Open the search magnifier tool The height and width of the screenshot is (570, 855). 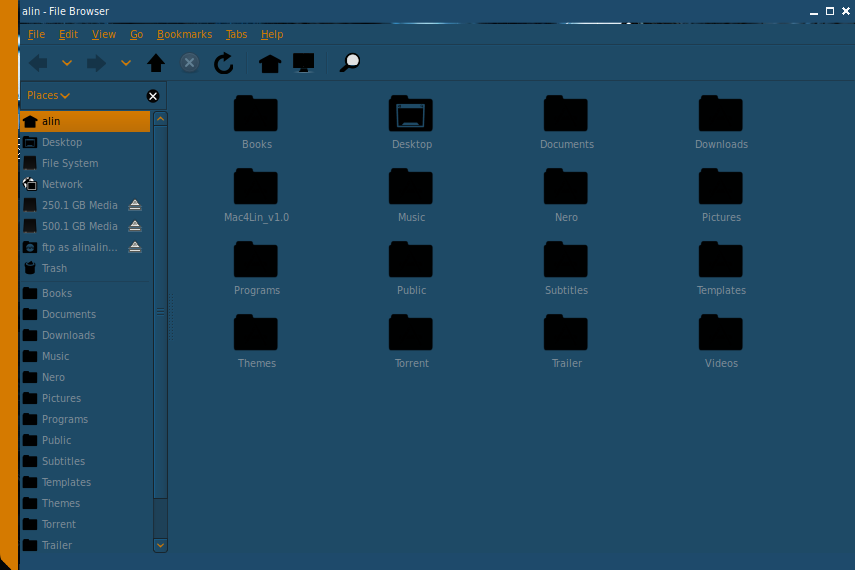tap(350, 63)
